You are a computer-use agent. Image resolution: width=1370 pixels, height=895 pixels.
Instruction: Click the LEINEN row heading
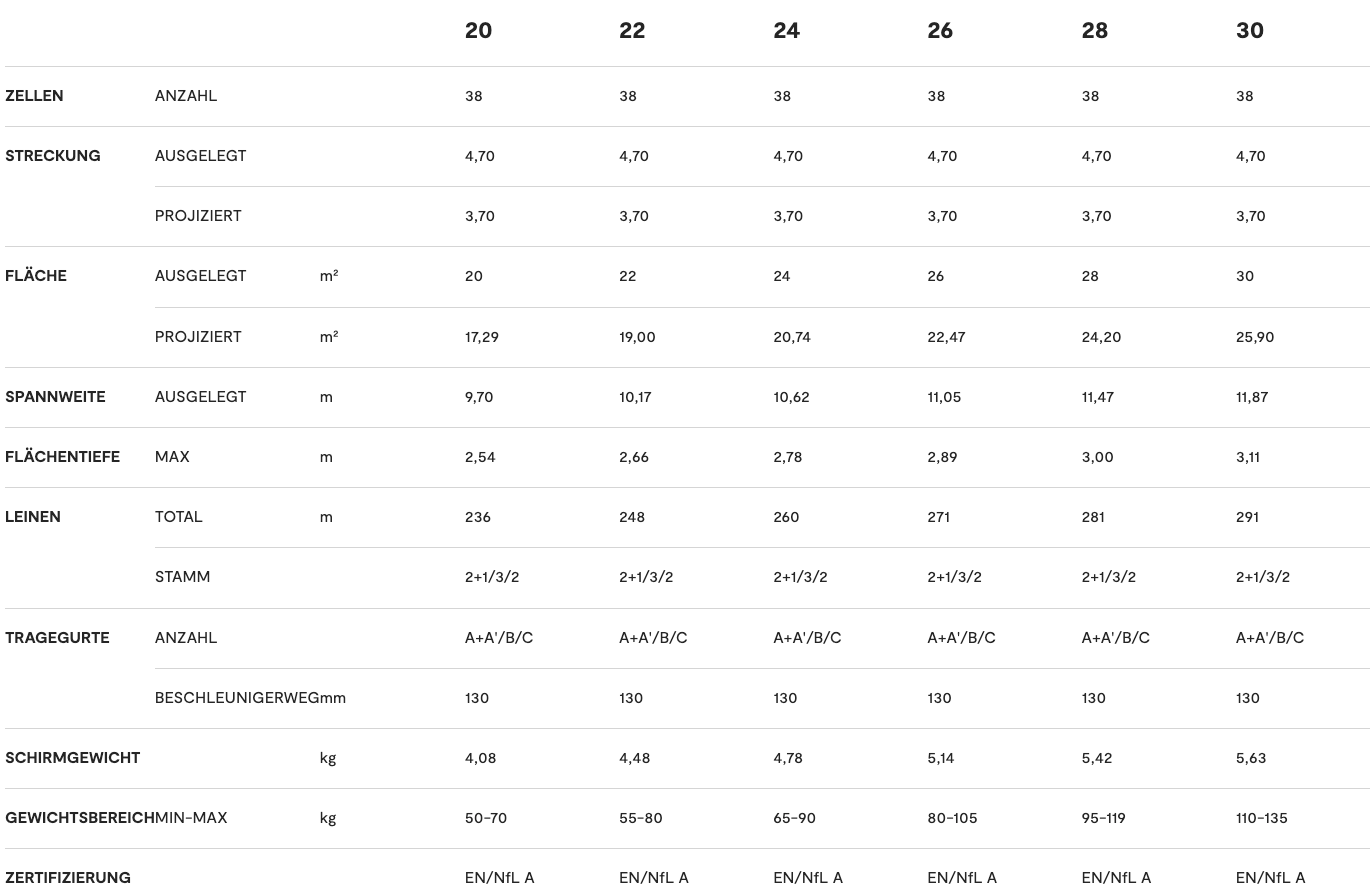(33, 517)
